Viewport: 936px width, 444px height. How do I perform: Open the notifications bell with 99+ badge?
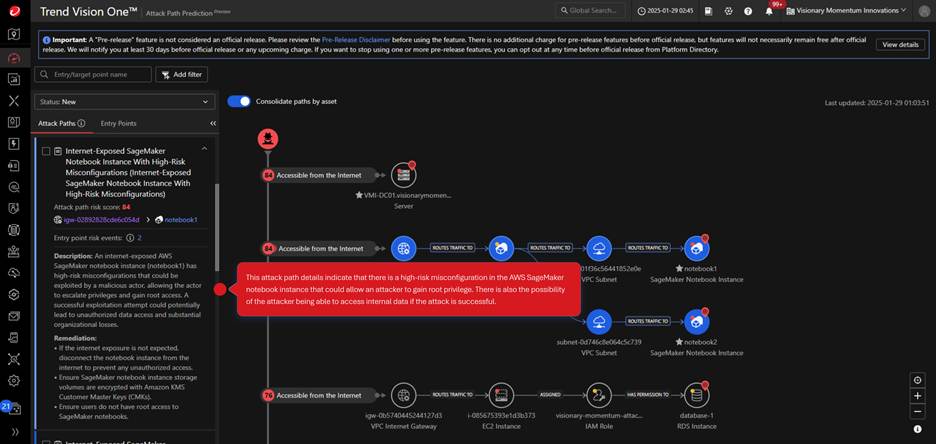pos(770,10)
